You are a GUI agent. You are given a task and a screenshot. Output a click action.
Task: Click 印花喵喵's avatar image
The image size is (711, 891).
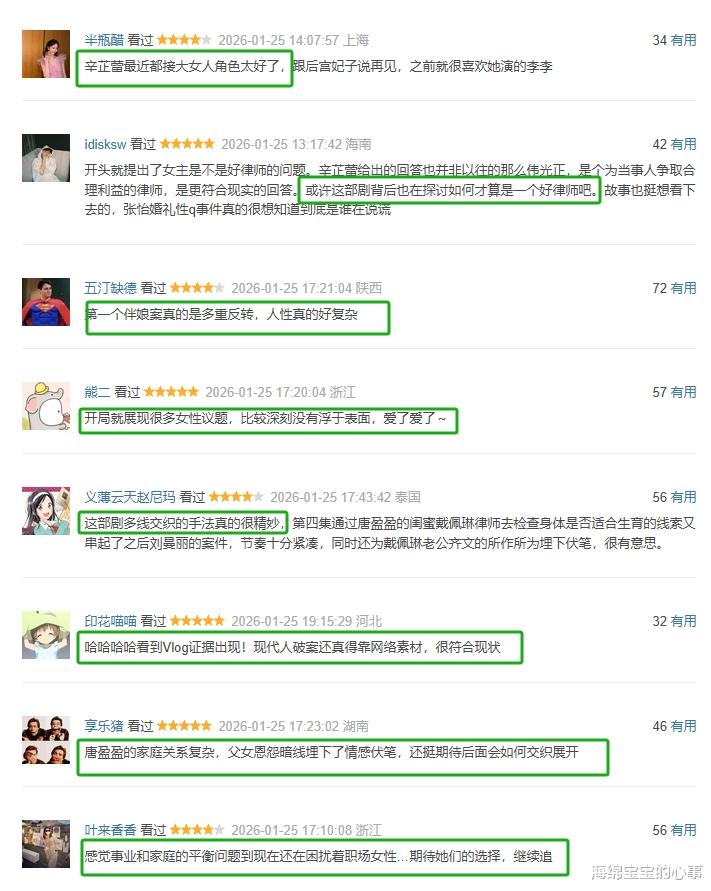pos(46,635)
